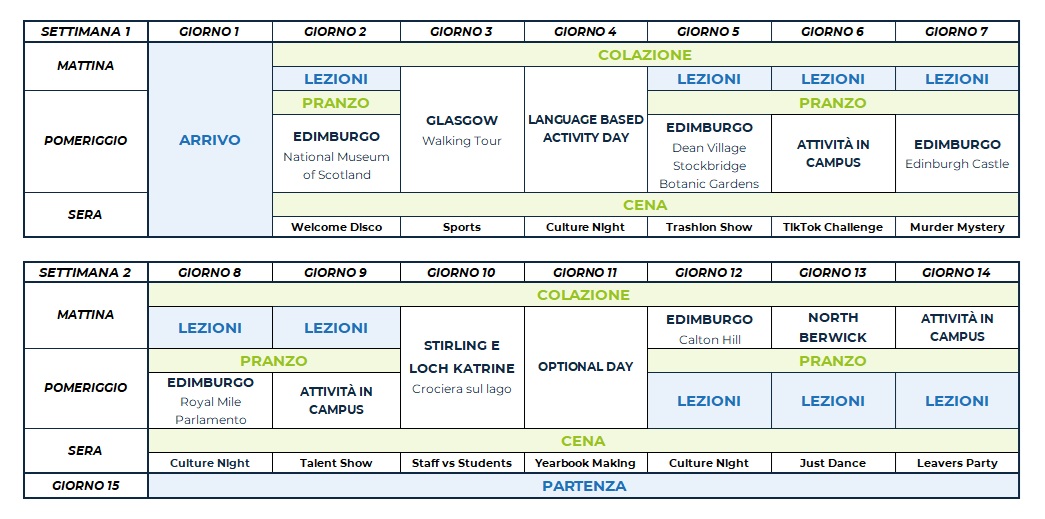Select the Leavers Party cell

[957, 463]
